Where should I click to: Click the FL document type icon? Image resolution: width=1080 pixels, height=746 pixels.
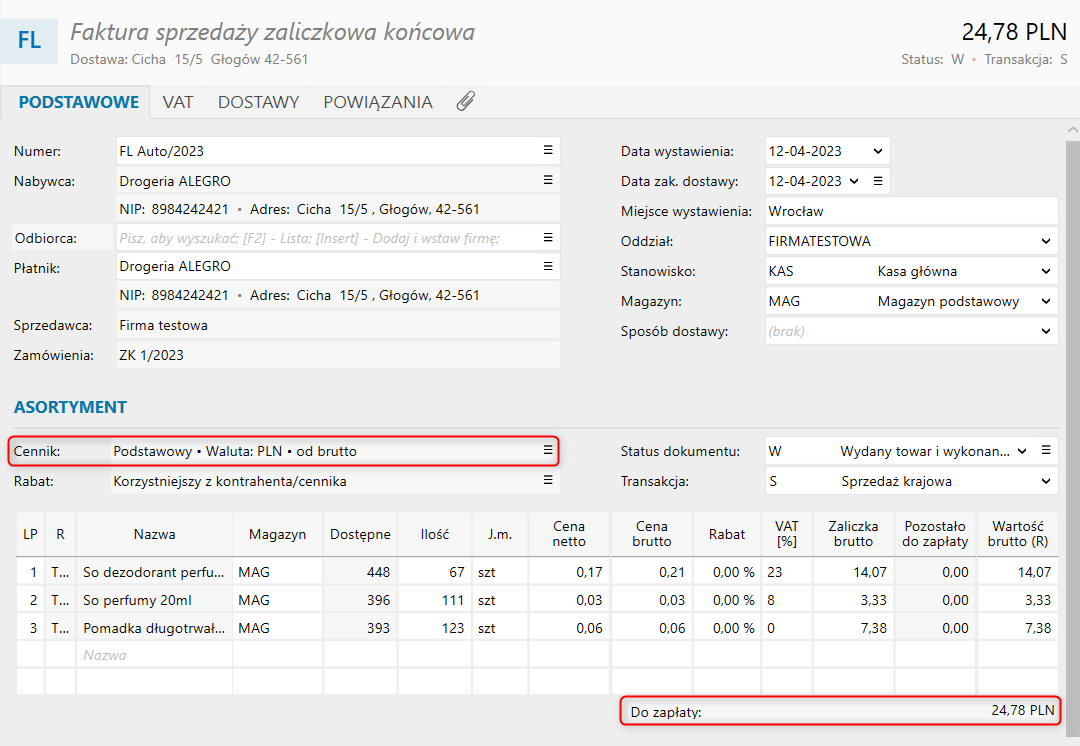29,40
